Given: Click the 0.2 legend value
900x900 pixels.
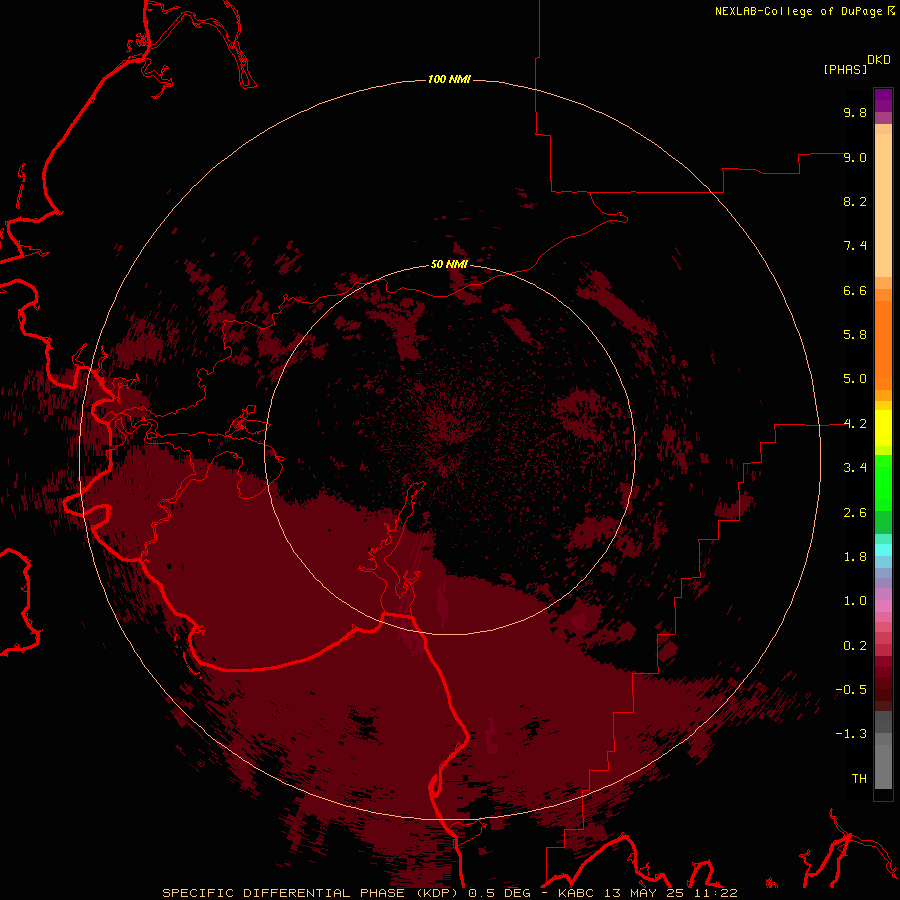Looking at the screenshot, I should coord(855,646).
